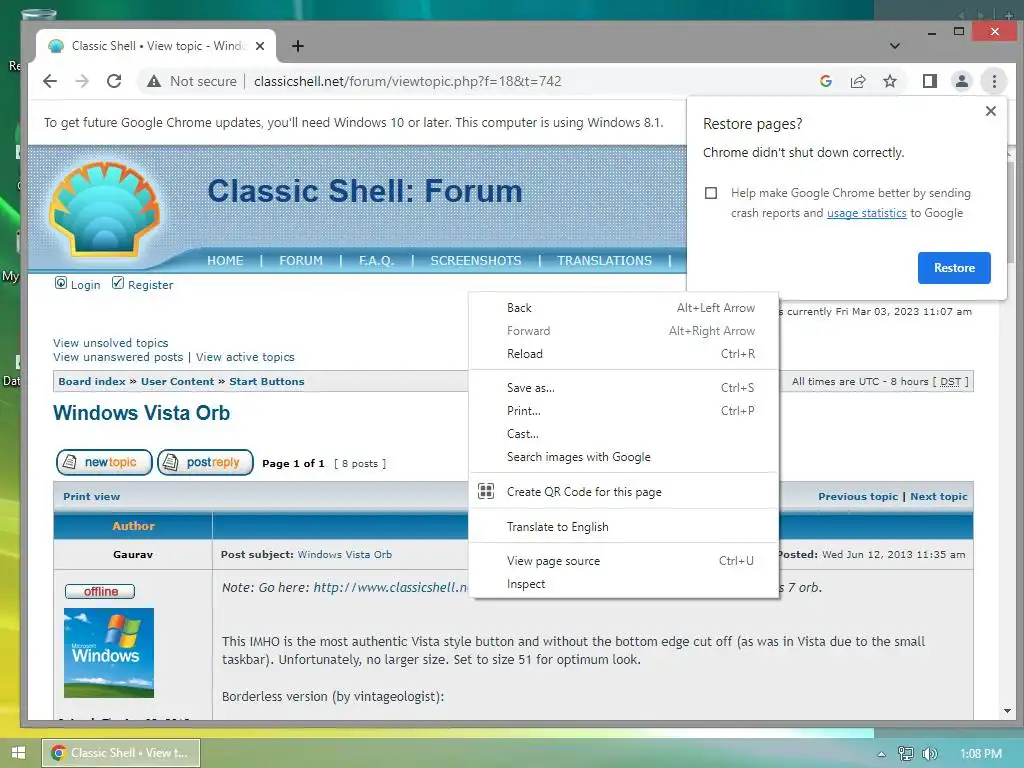Bookmark the page with the star icon
1024x768 pixels.
point(889,81)
